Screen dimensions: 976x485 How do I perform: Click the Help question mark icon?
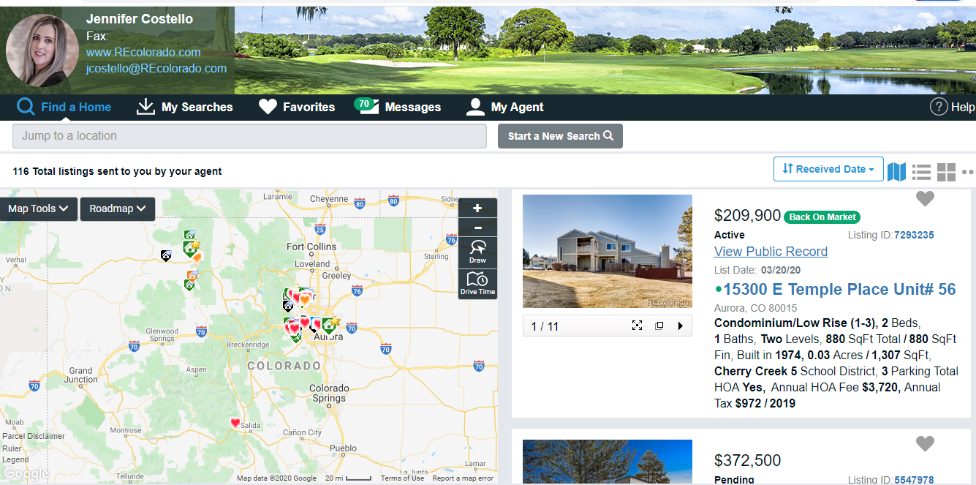click(939, 107)
